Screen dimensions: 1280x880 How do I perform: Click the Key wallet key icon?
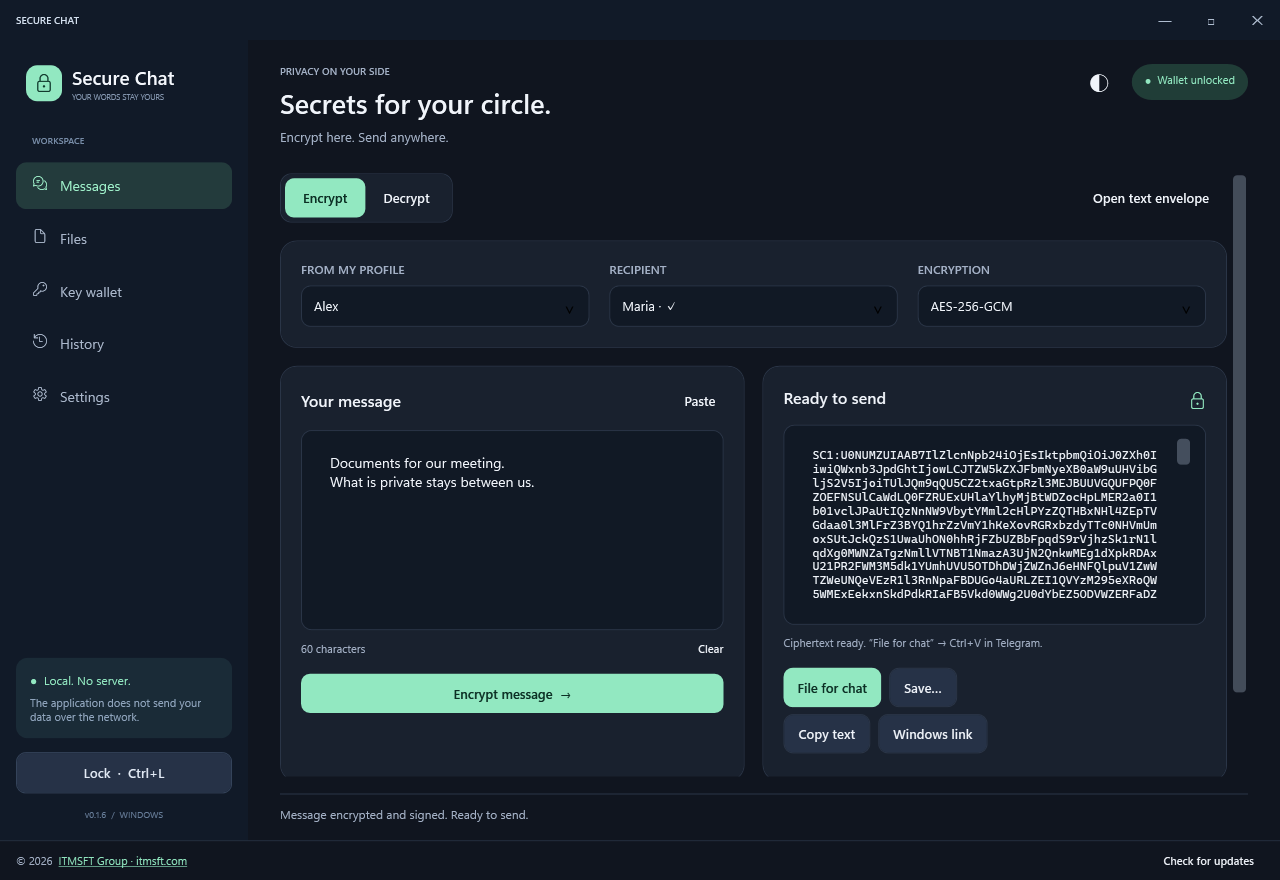tap(40, 290)
